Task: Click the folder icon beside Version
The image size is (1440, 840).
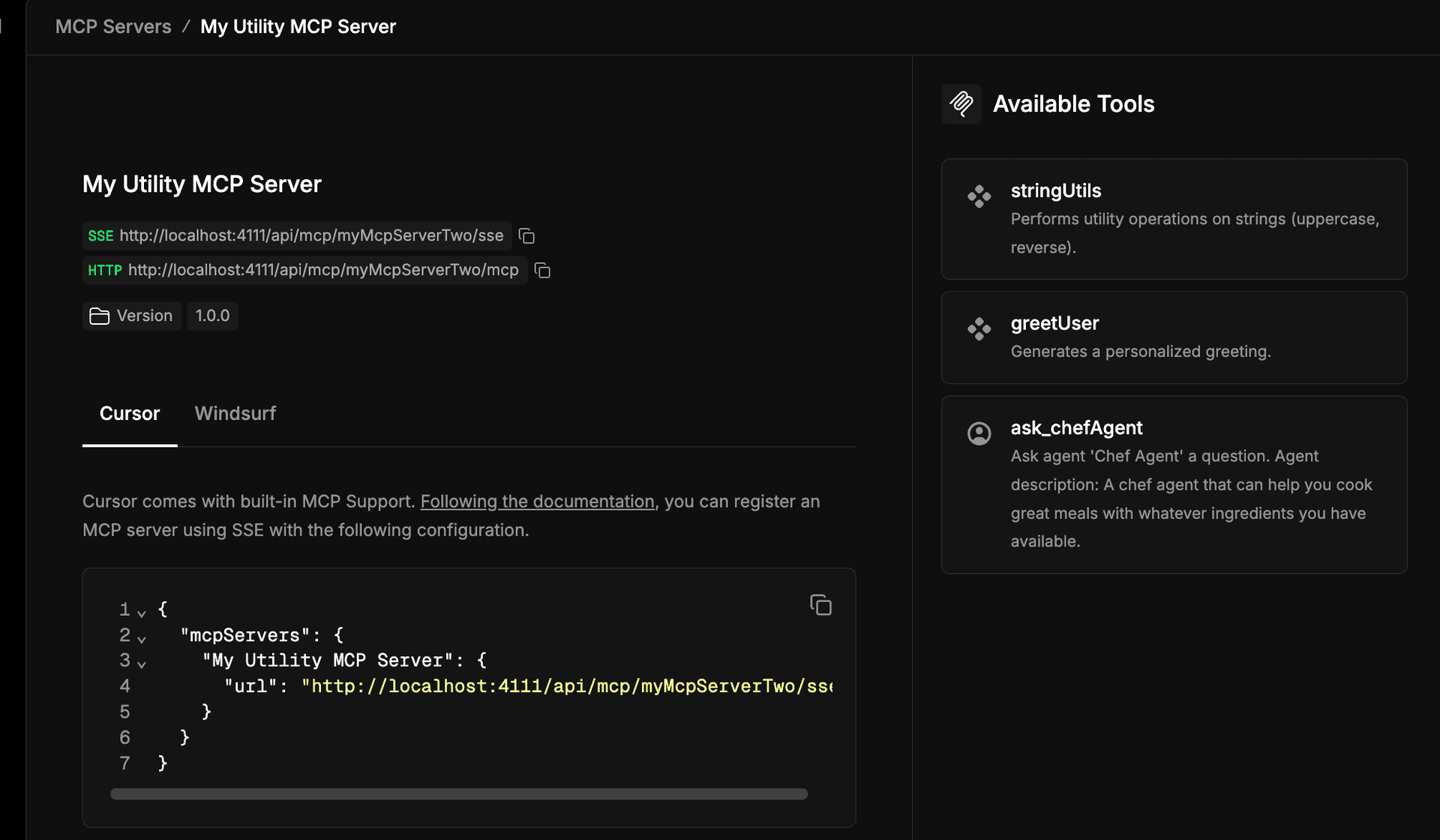Action: (98, 316)
